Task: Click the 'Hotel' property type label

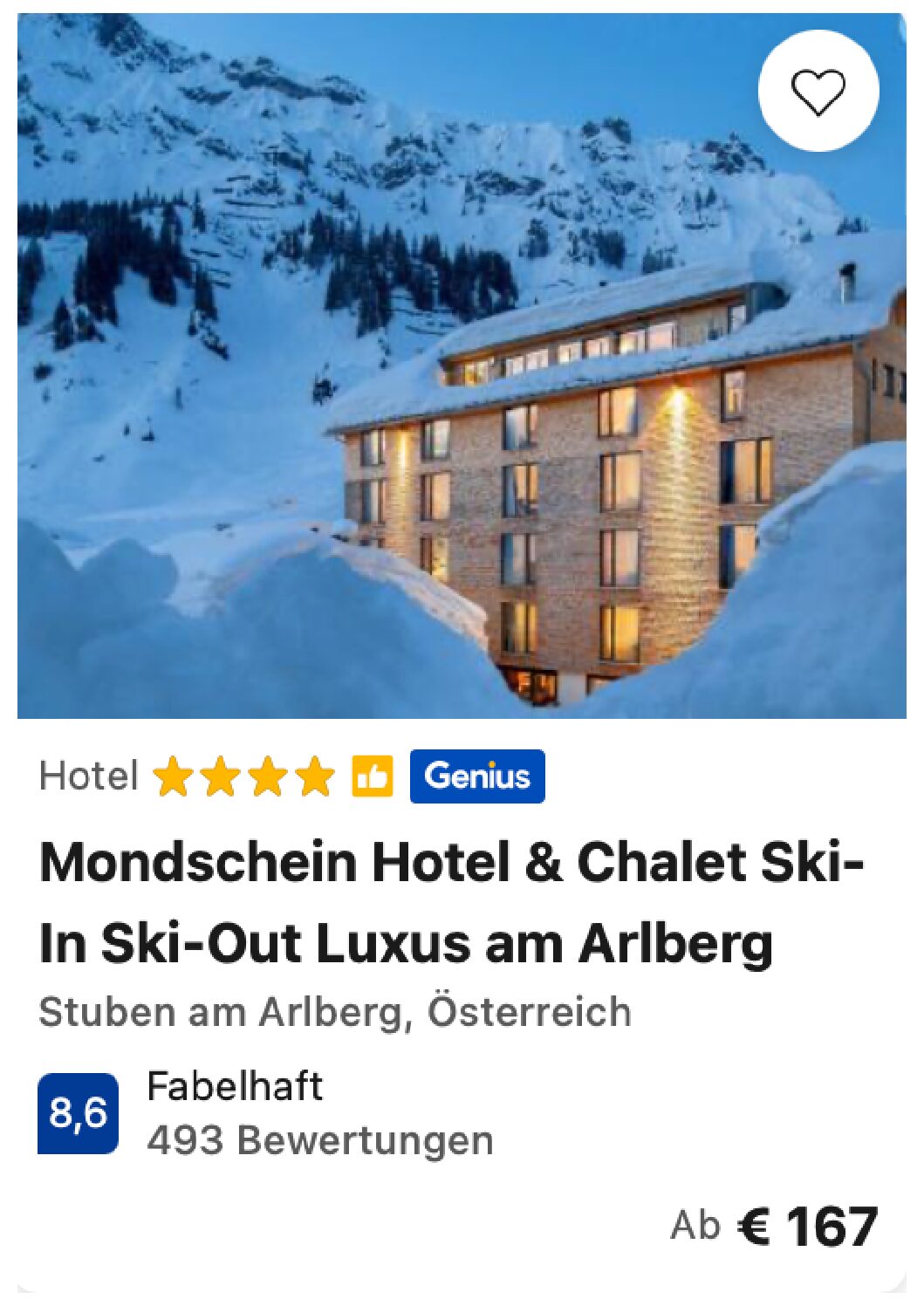Action: (89, 776)
